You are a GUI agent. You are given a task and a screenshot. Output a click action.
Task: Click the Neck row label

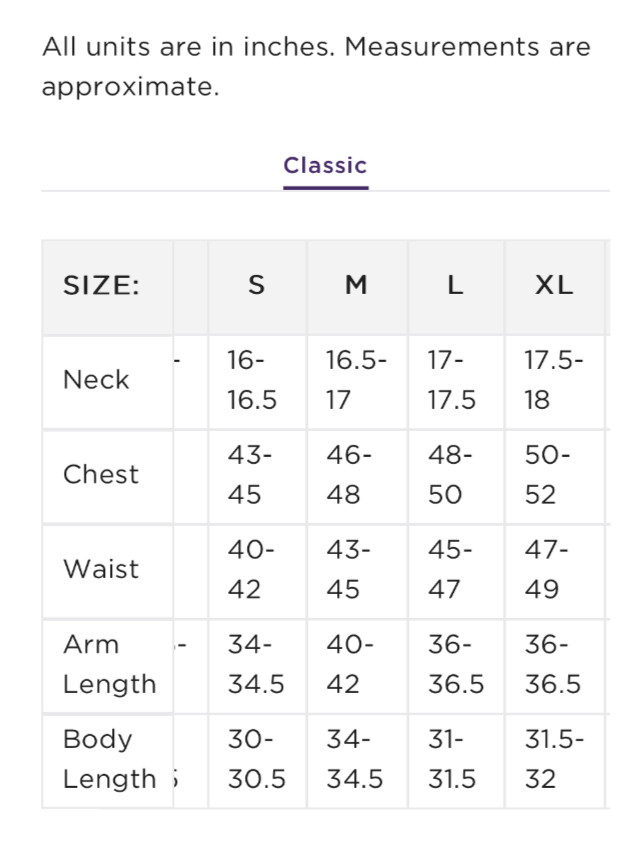pyautogui.click(x=96, y=380)
